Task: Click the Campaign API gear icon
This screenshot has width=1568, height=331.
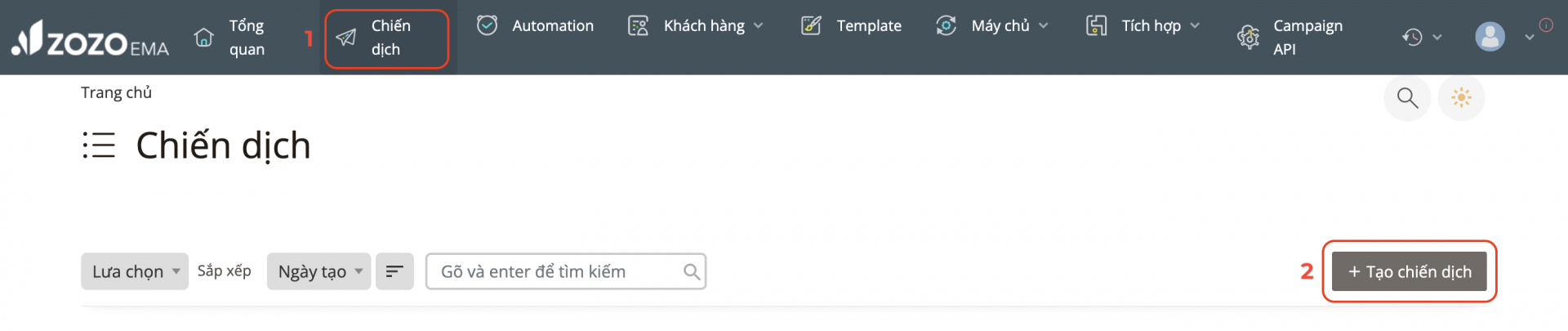Action: coord(1248,38)
